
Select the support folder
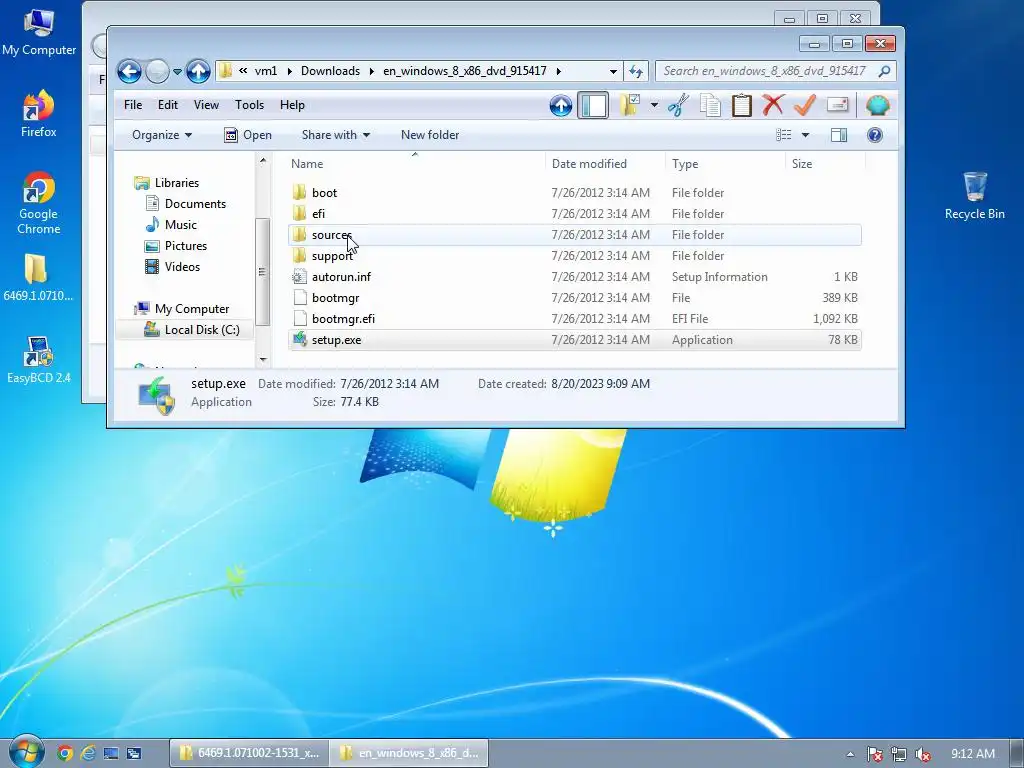pos(575,256)
